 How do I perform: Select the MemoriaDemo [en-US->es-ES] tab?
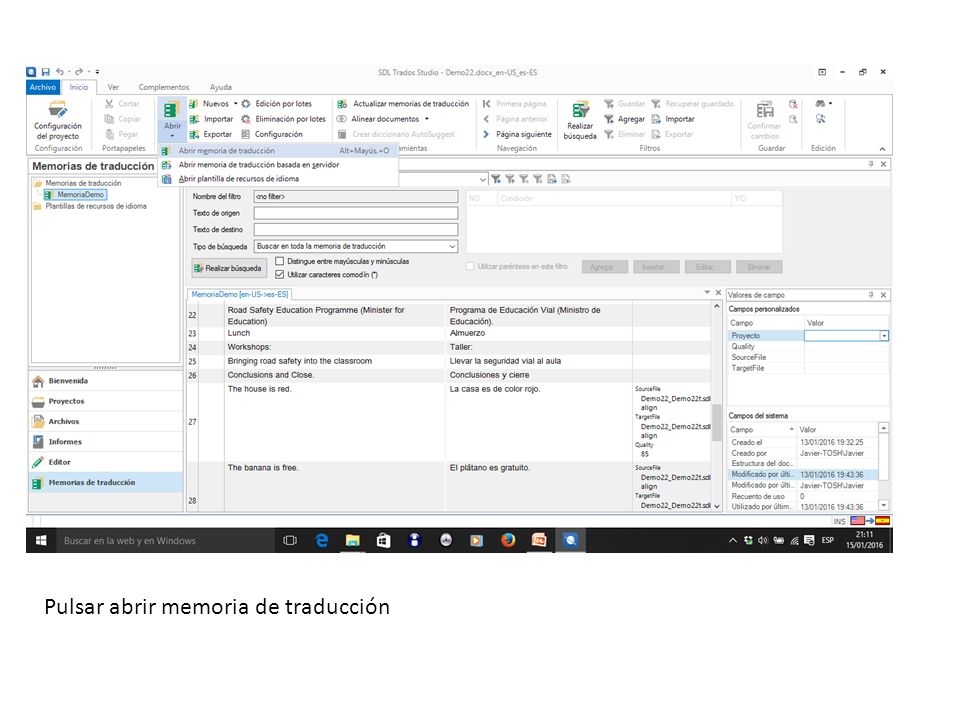click(239, 294)
